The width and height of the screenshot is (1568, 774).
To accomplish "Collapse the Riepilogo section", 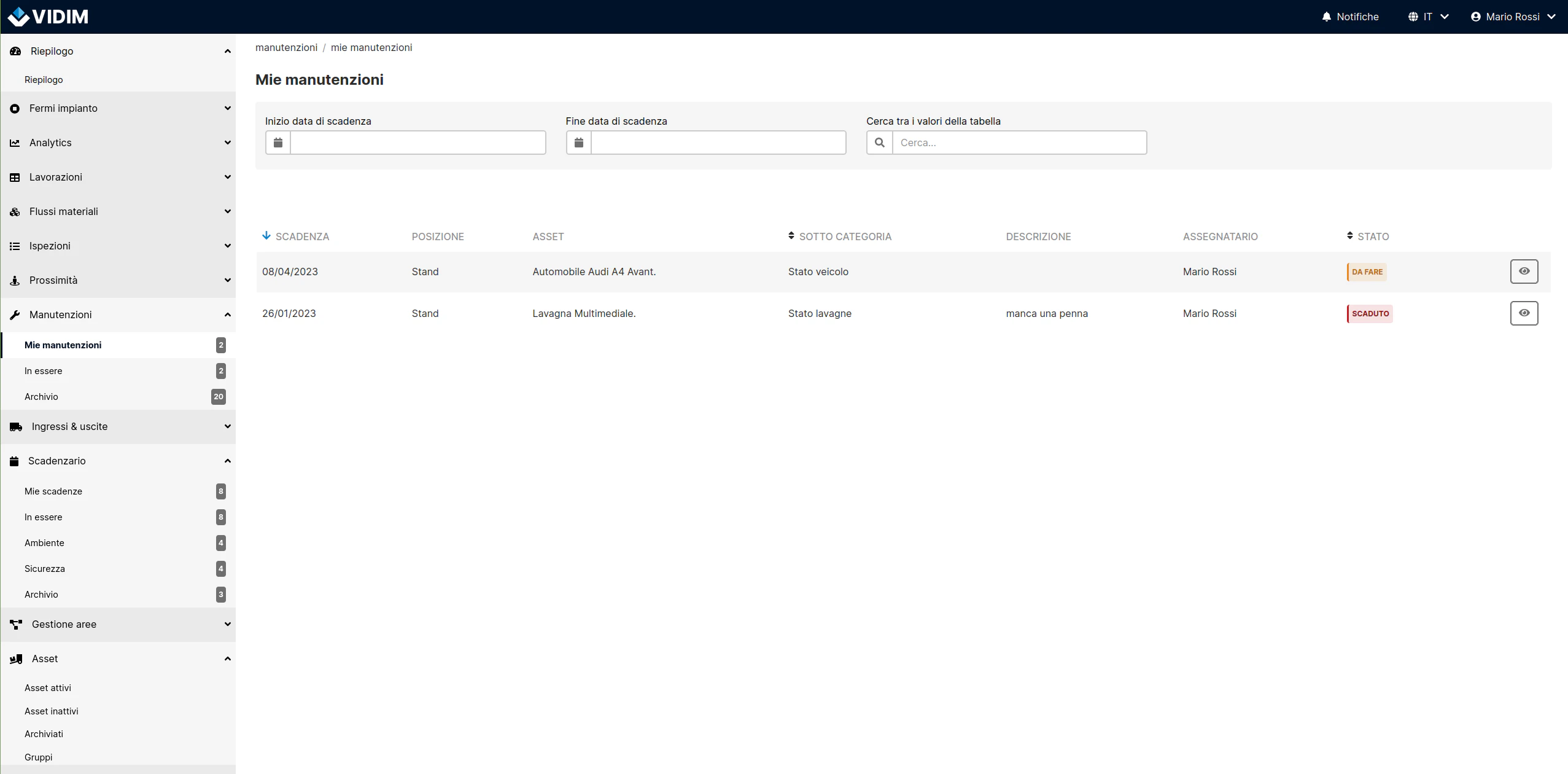I will (227, 51).
